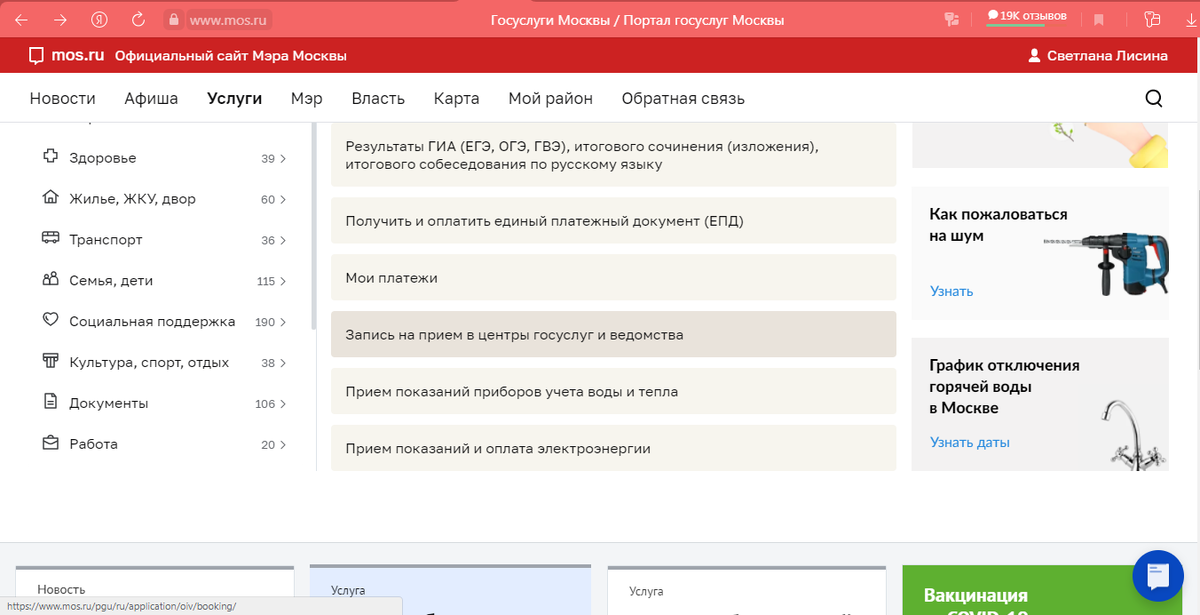
Task: Open the Новости menu item
Action: click(x=63, y=98)
